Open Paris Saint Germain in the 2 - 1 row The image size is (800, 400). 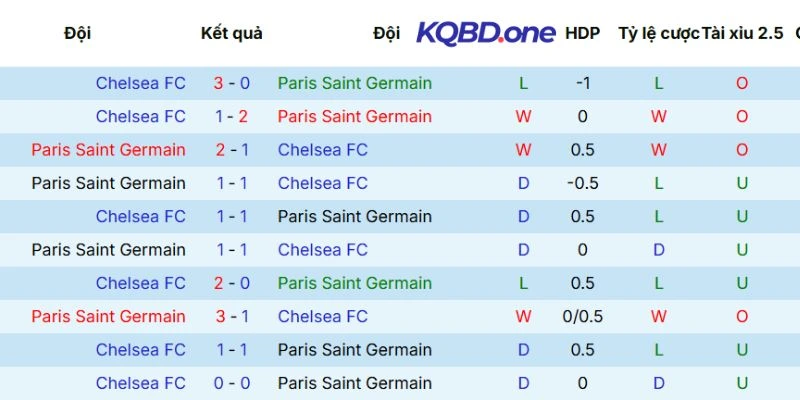108,150
